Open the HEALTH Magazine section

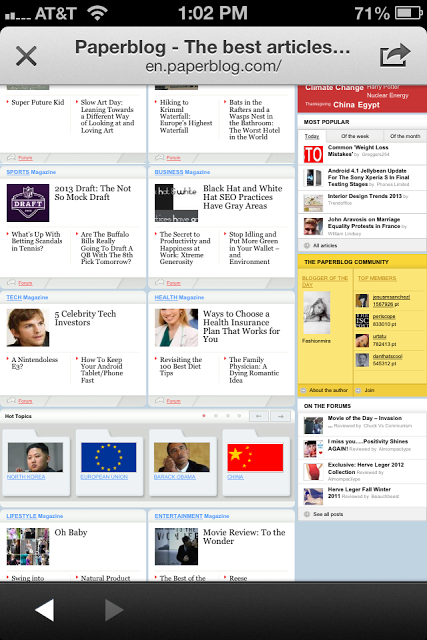(x=179, y=298)
